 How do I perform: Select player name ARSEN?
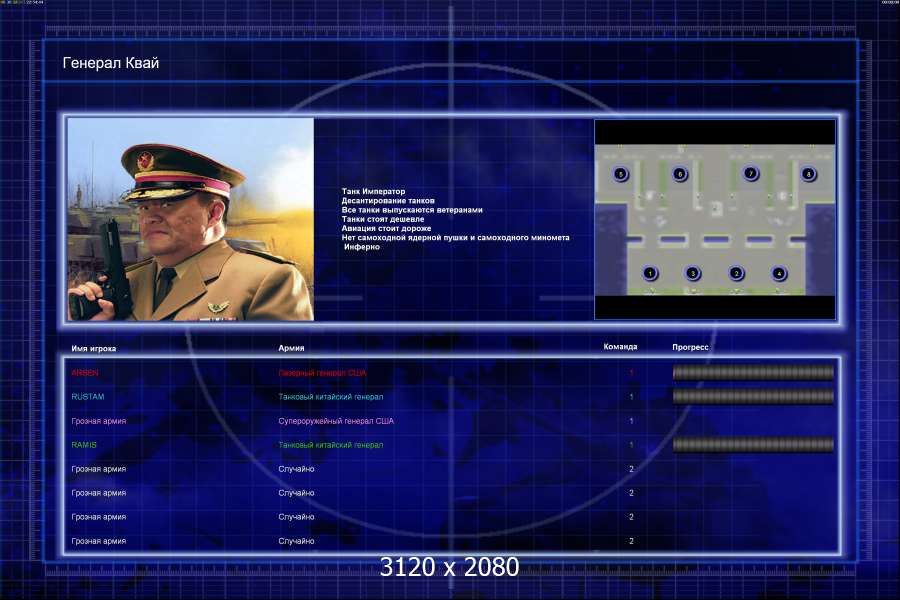point(85,373)
